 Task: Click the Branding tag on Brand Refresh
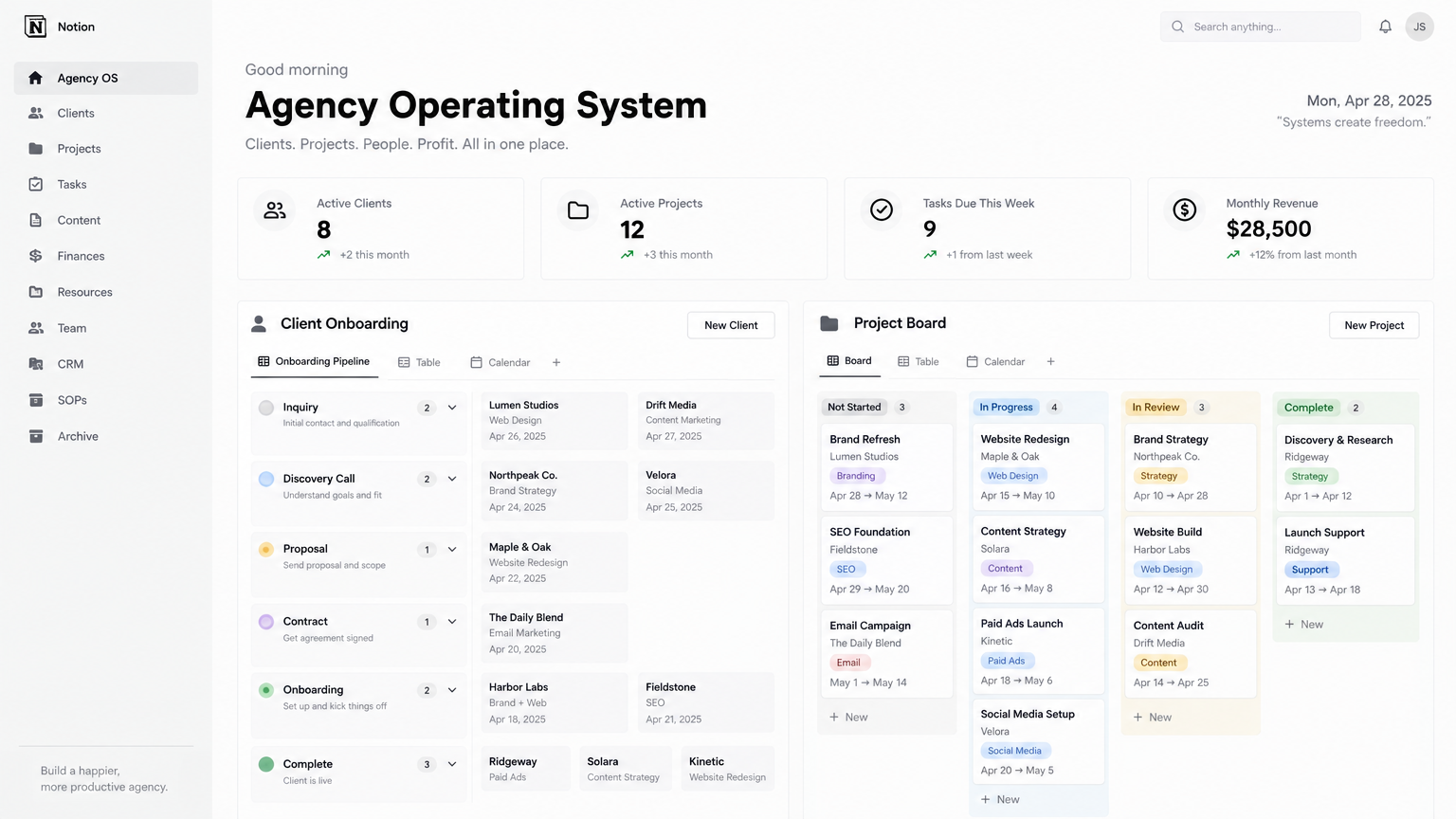pyautogui.click(x=856, y=476)
